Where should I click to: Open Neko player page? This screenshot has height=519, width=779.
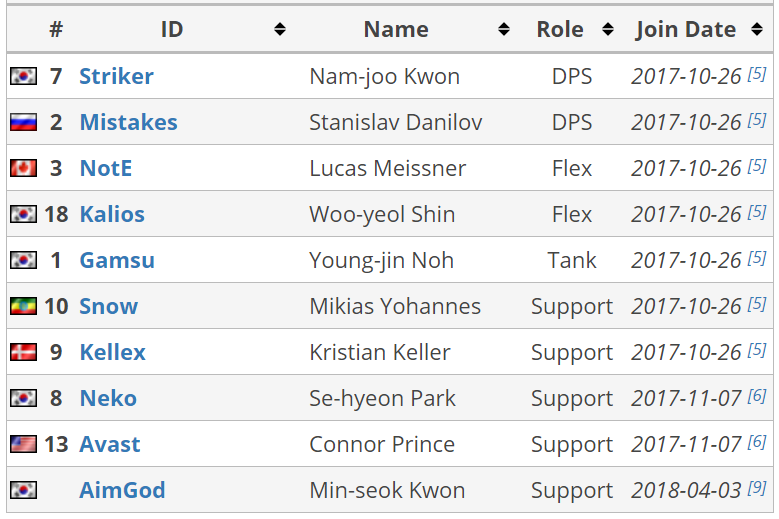point(108,398)
